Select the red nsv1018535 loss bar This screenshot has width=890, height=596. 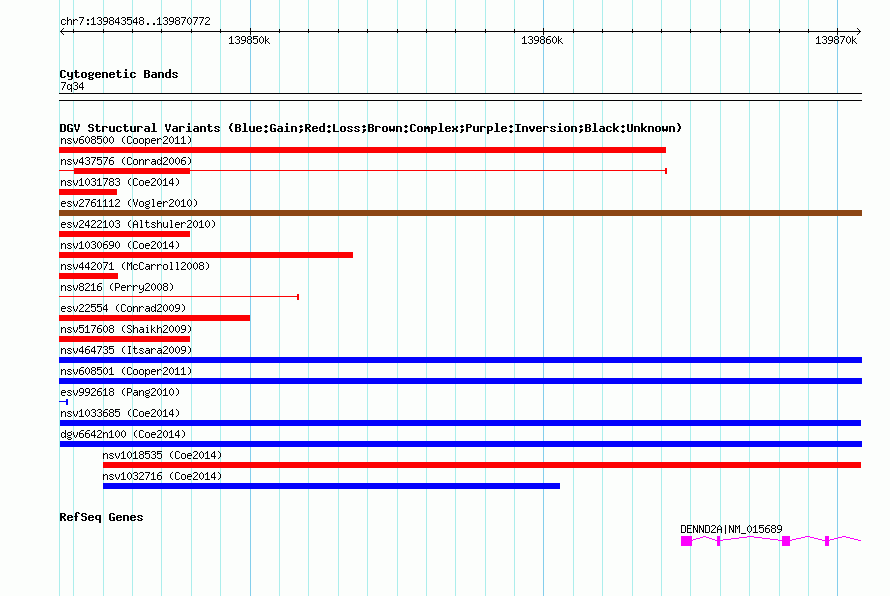point(482,465)
